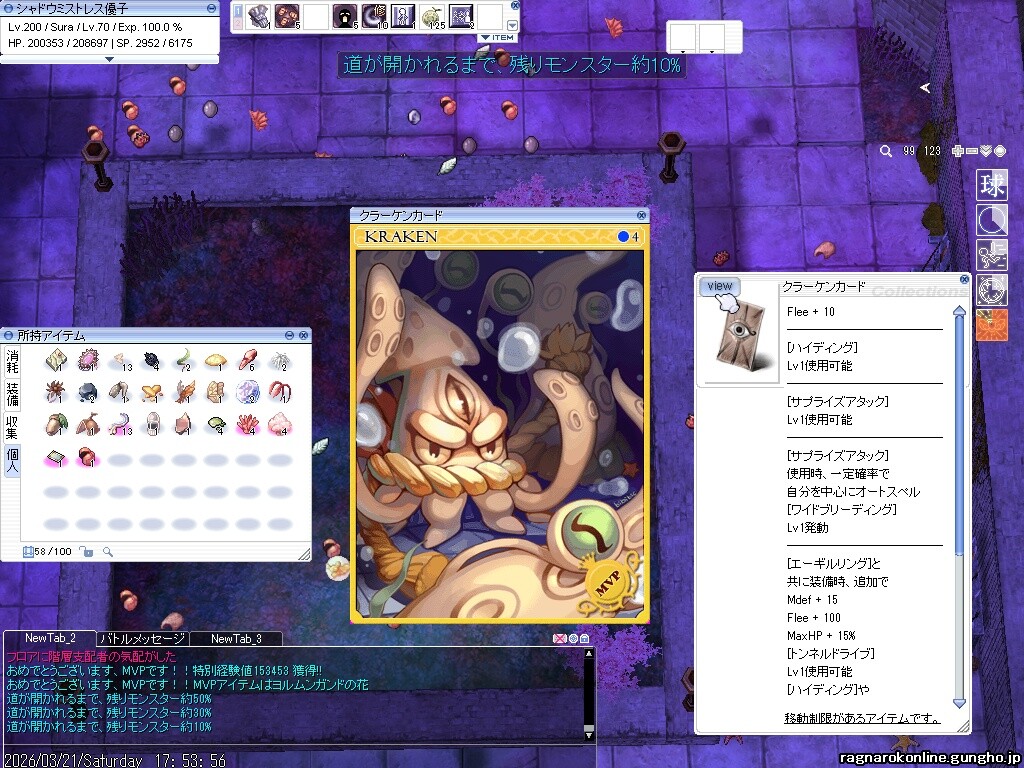Toggle the minimap round display button
This screenshot has height=768, width=1024.
tap(1000, 151)
